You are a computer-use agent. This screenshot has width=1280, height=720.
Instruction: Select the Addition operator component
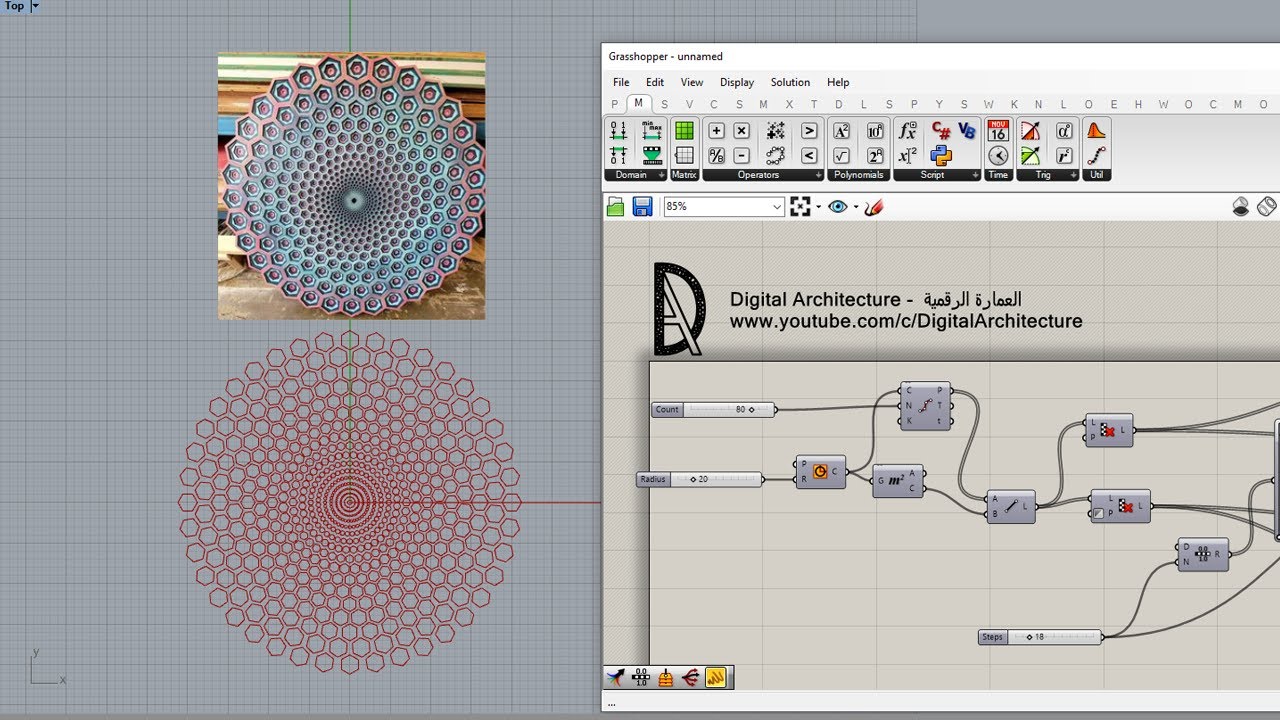[716, 131]
